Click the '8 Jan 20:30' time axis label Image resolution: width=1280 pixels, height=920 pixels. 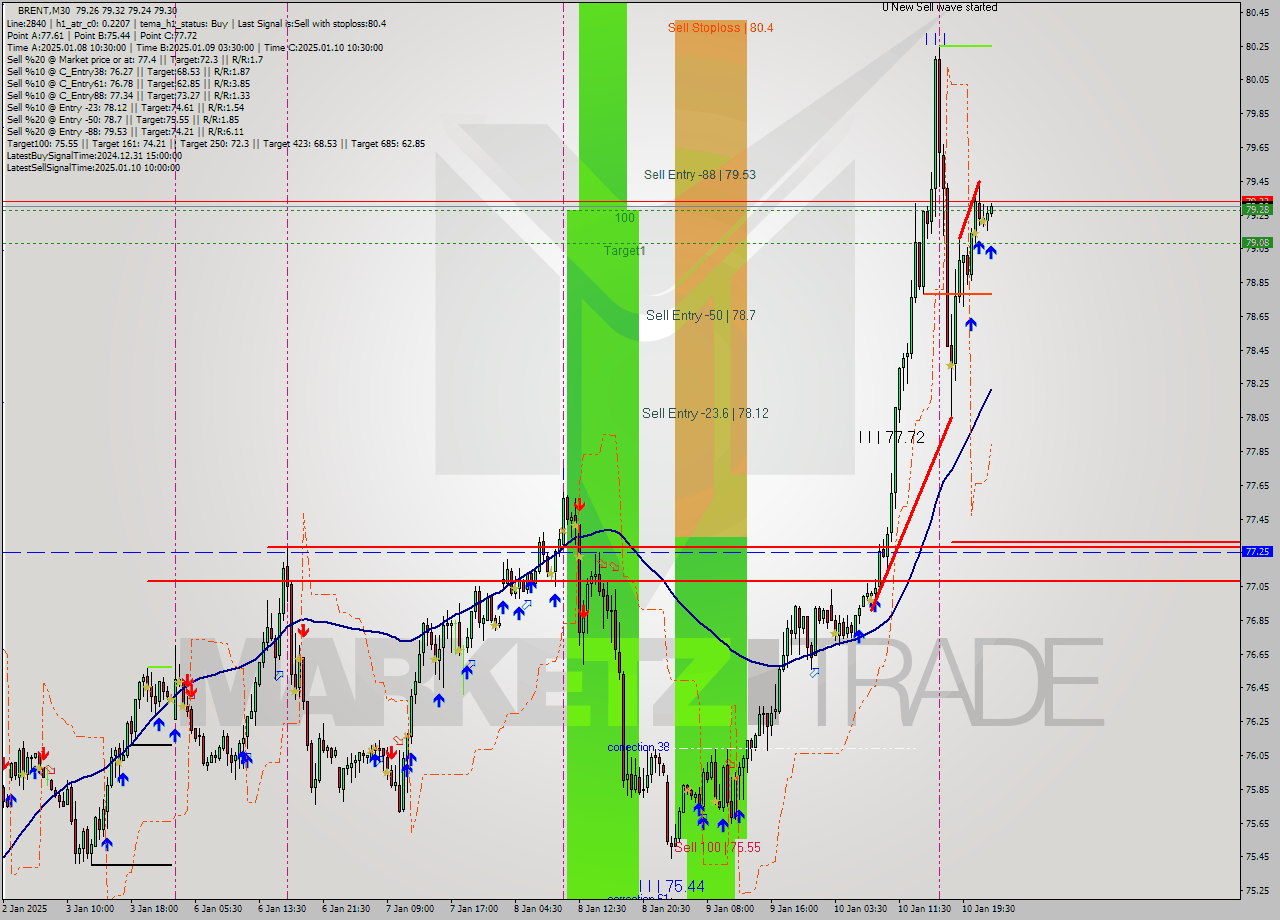tap(666, 909)
